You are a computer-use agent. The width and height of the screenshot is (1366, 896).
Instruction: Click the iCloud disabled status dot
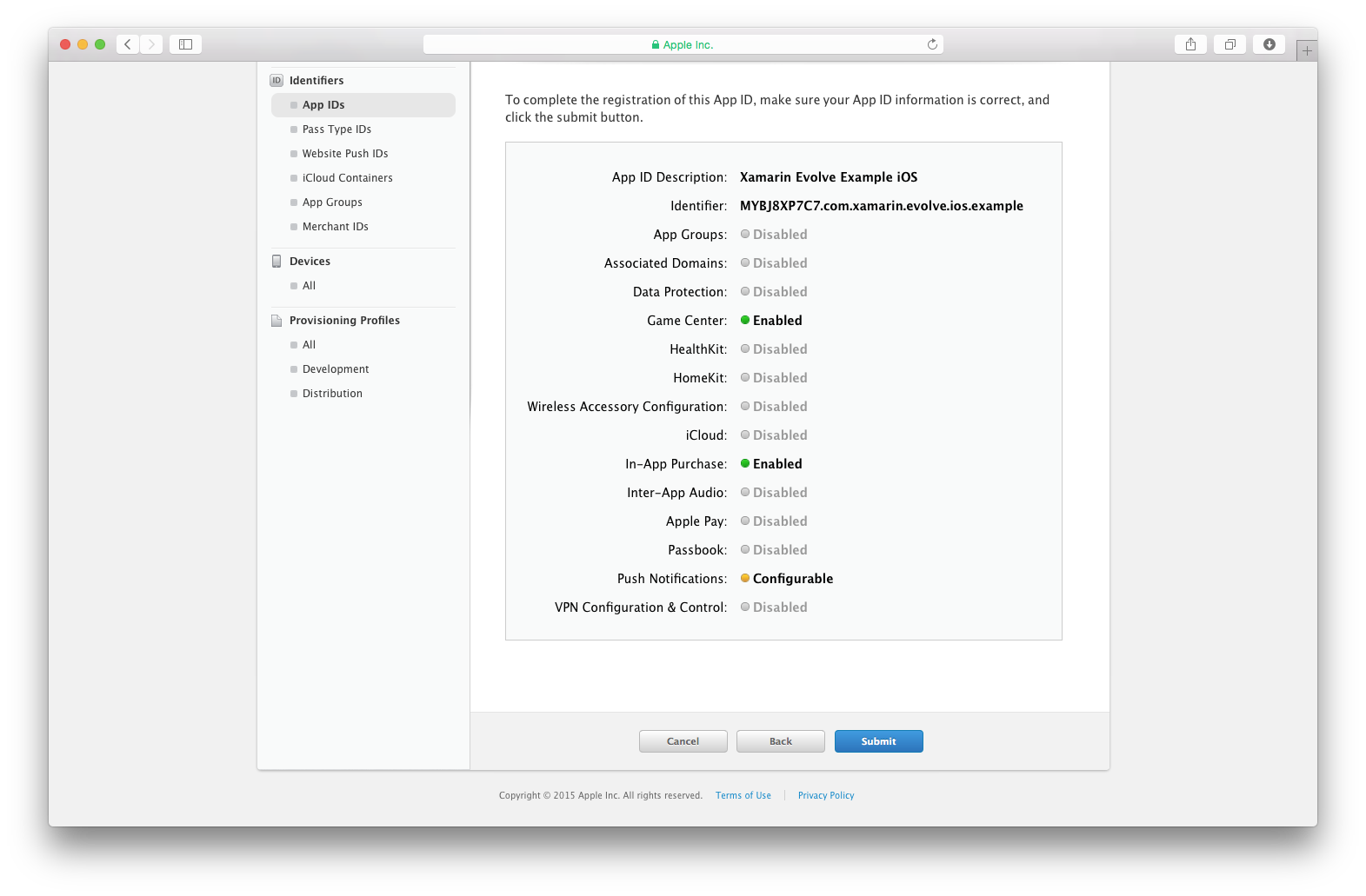(x=745, y=435)
